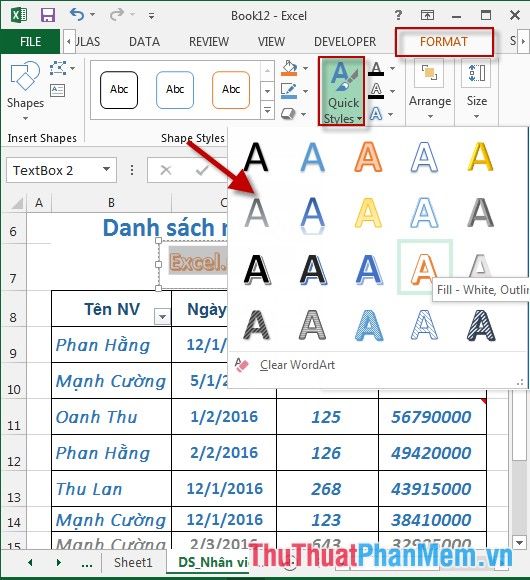Screen dimensions: 530x580
Task: Choose the gold gradient WordArt A in top row
Action: tap(480, 157)
